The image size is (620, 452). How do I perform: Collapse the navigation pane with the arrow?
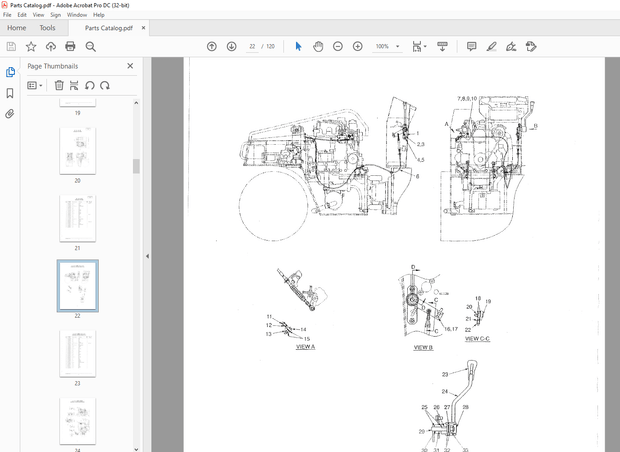point(147,256)
